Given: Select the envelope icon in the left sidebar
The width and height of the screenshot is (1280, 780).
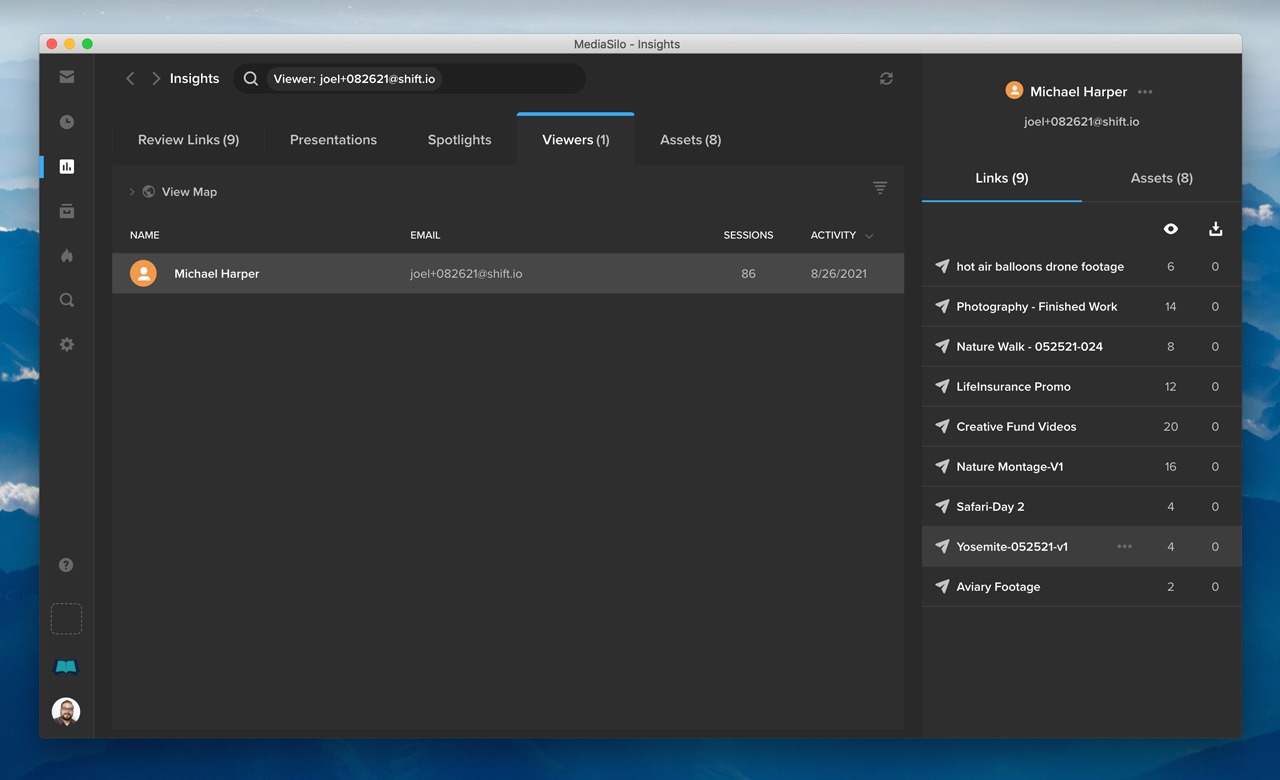Looking at the screenshot, I should tap(66, 76).
